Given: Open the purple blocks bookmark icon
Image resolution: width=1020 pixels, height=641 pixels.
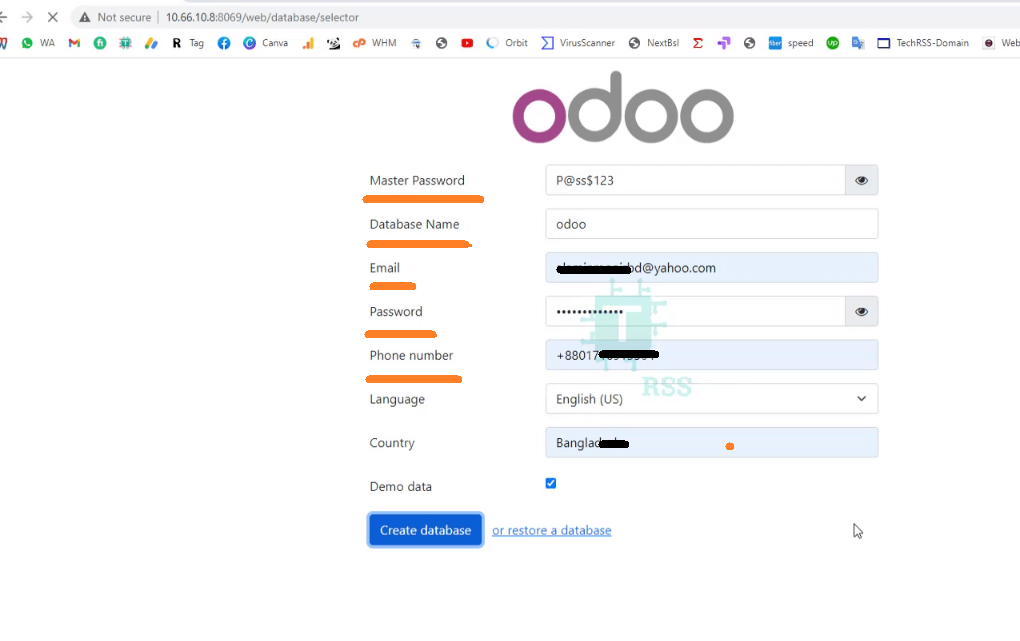Looking at the screenshot, I should tap(723, 43).
